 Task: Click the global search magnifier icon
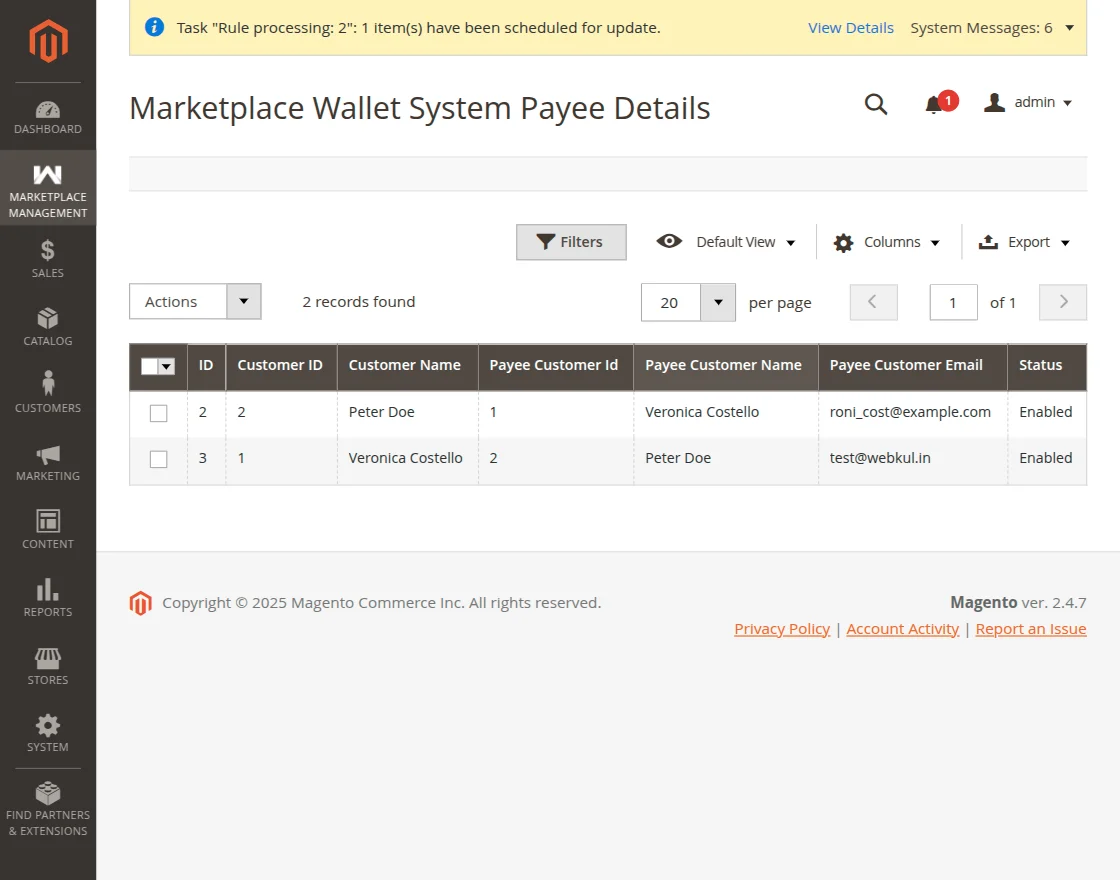point(876,103)
